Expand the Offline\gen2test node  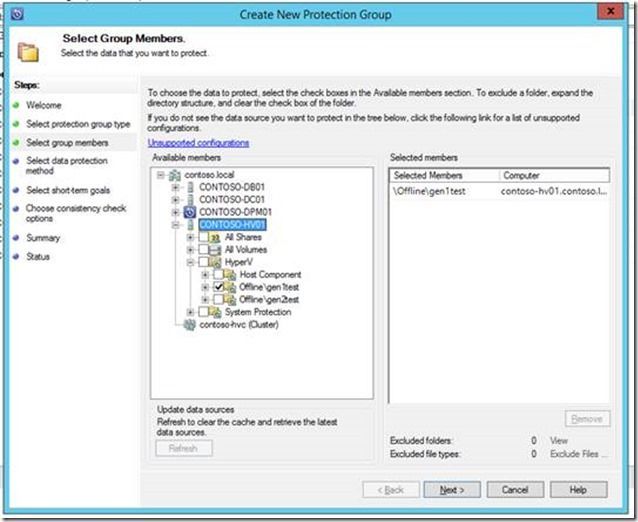point(205,300)
